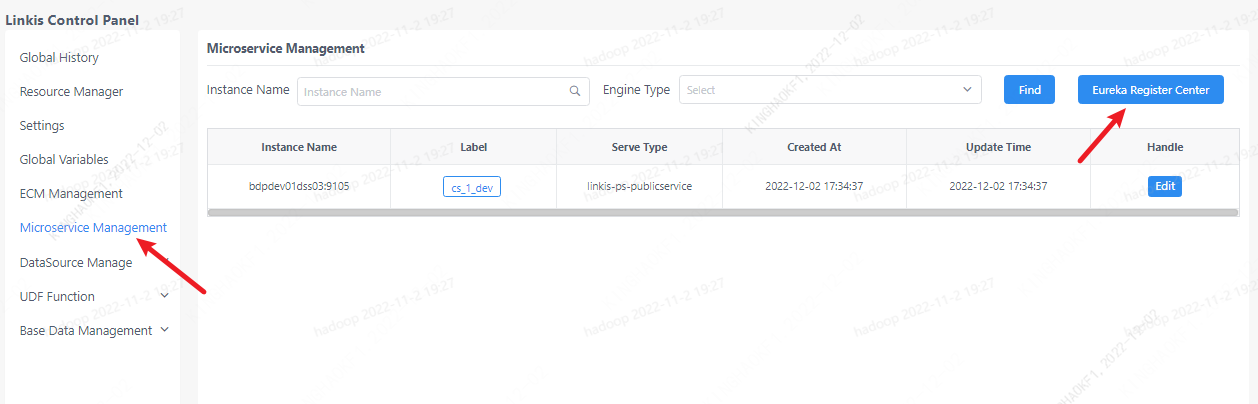Click the Created At column header

tap(814, 147)
